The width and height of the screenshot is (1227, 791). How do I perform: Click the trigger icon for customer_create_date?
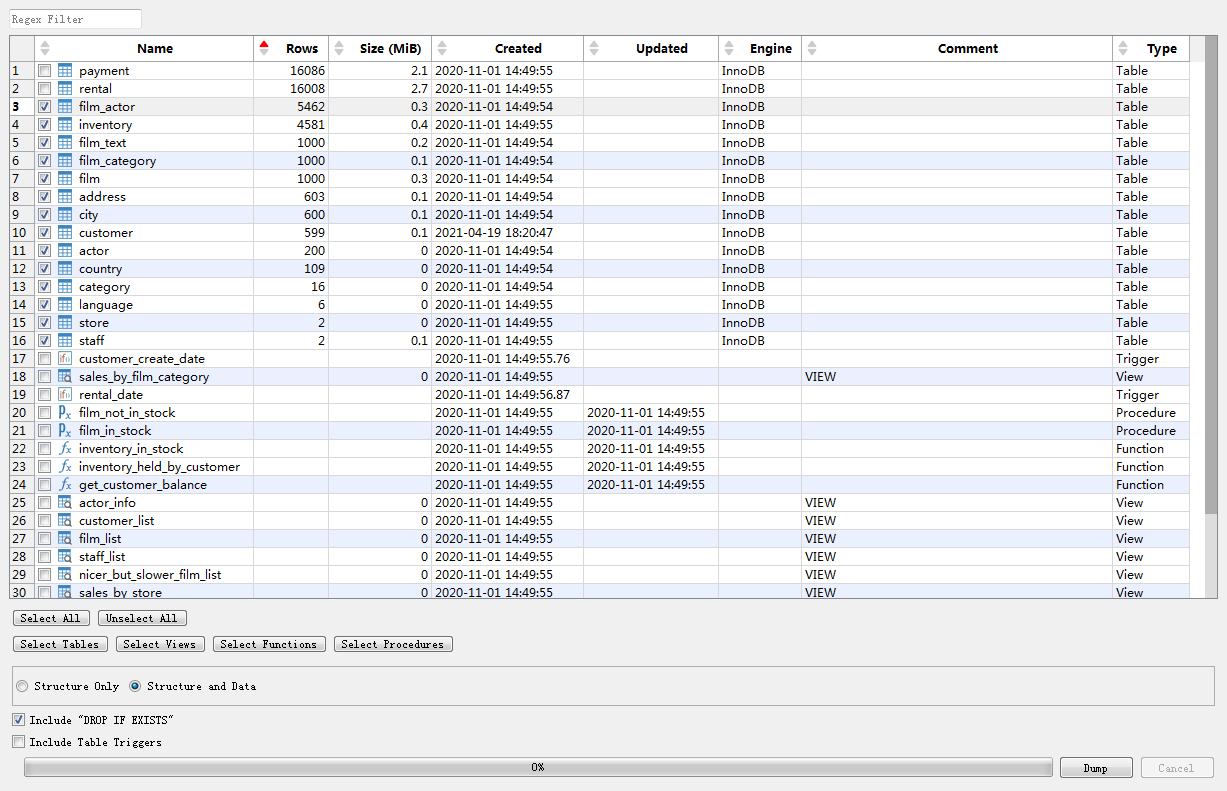tap(65, 359)
